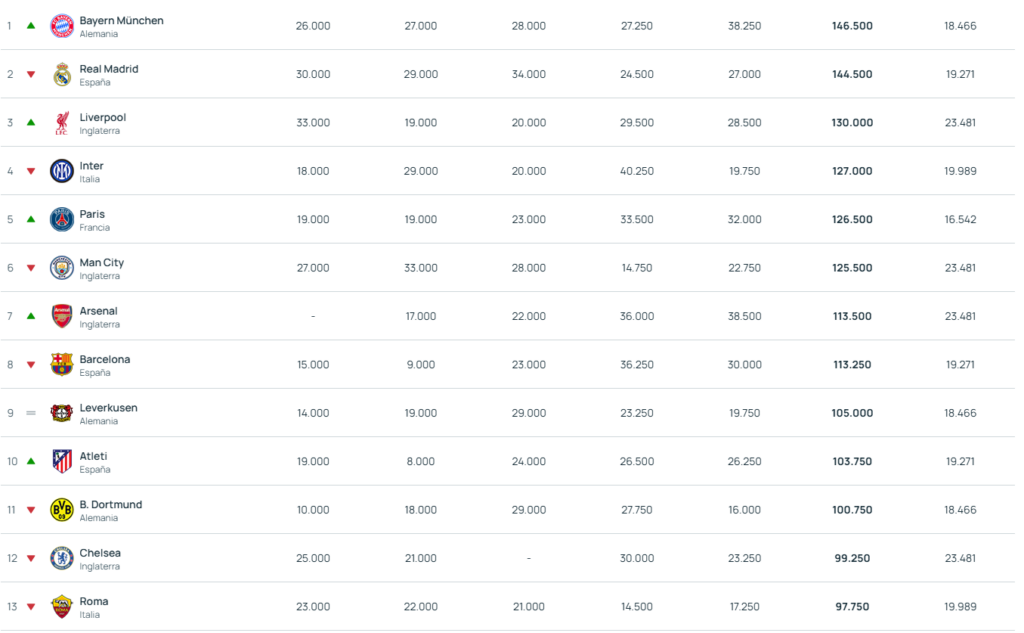Click the Roma club crest

[62, 606]
